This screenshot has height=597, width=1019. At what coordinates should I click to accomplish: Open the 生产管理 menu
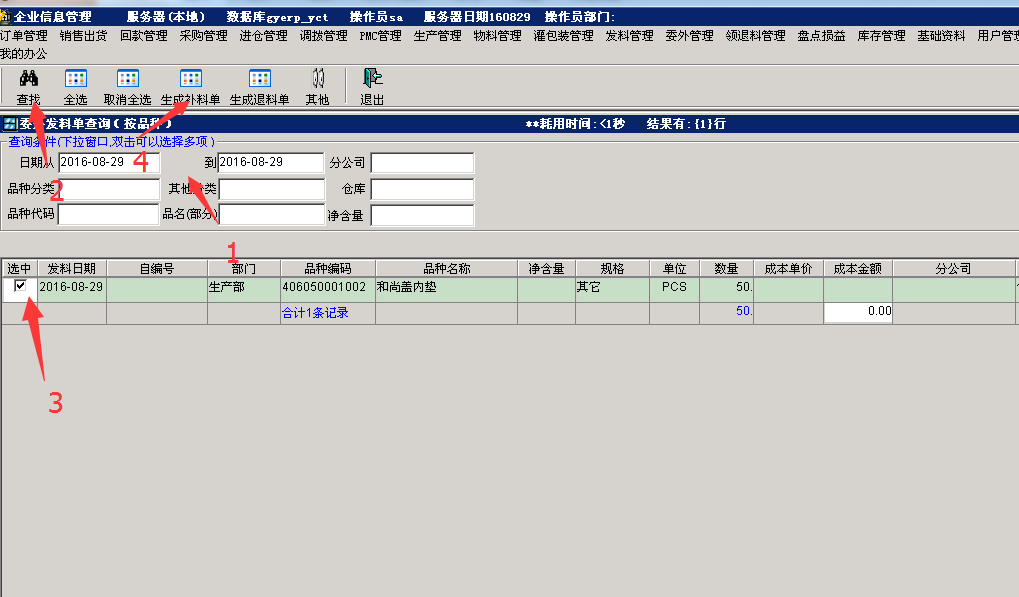437,36
